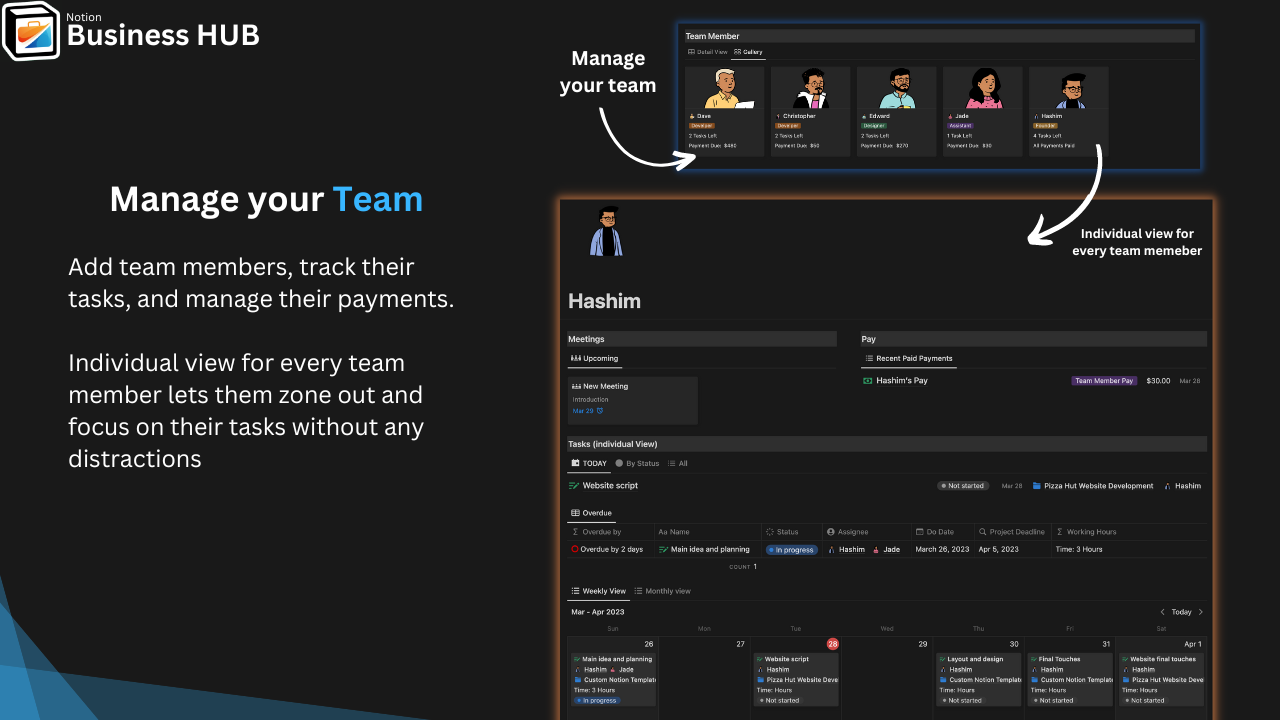Open the Detail View tab
Viewport: 1280px width, 720px height.
708,52
